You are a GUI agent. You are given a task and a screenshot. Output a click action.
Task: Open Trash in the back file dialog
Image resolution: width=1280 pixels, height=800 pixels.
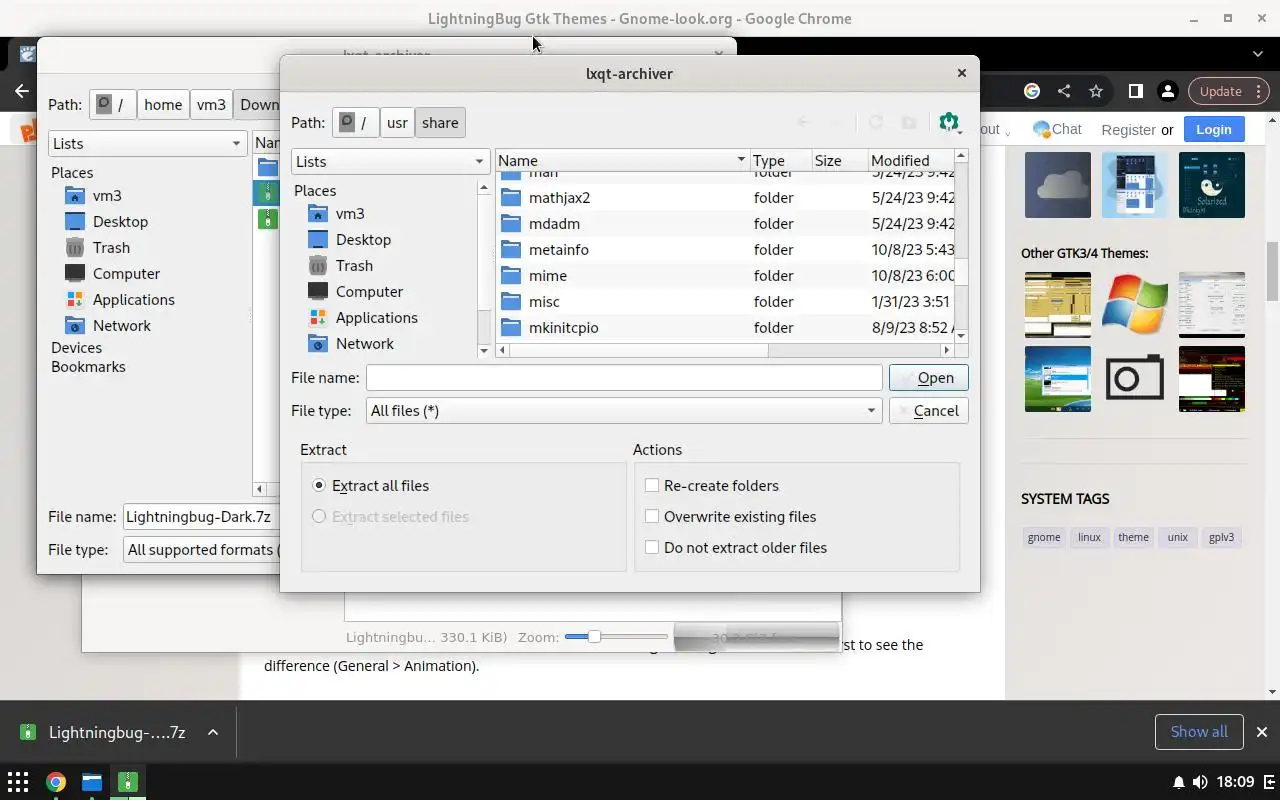tap(111, 248)
